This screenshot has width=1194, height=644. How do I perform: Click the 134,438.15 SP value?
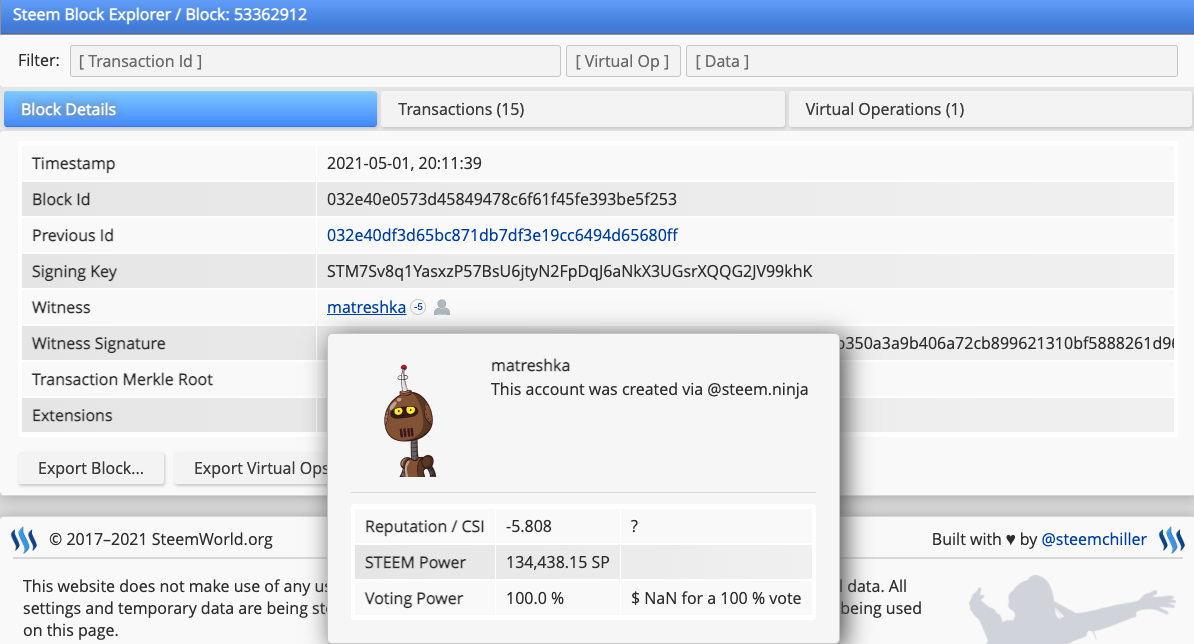click(x=557, y=563)
